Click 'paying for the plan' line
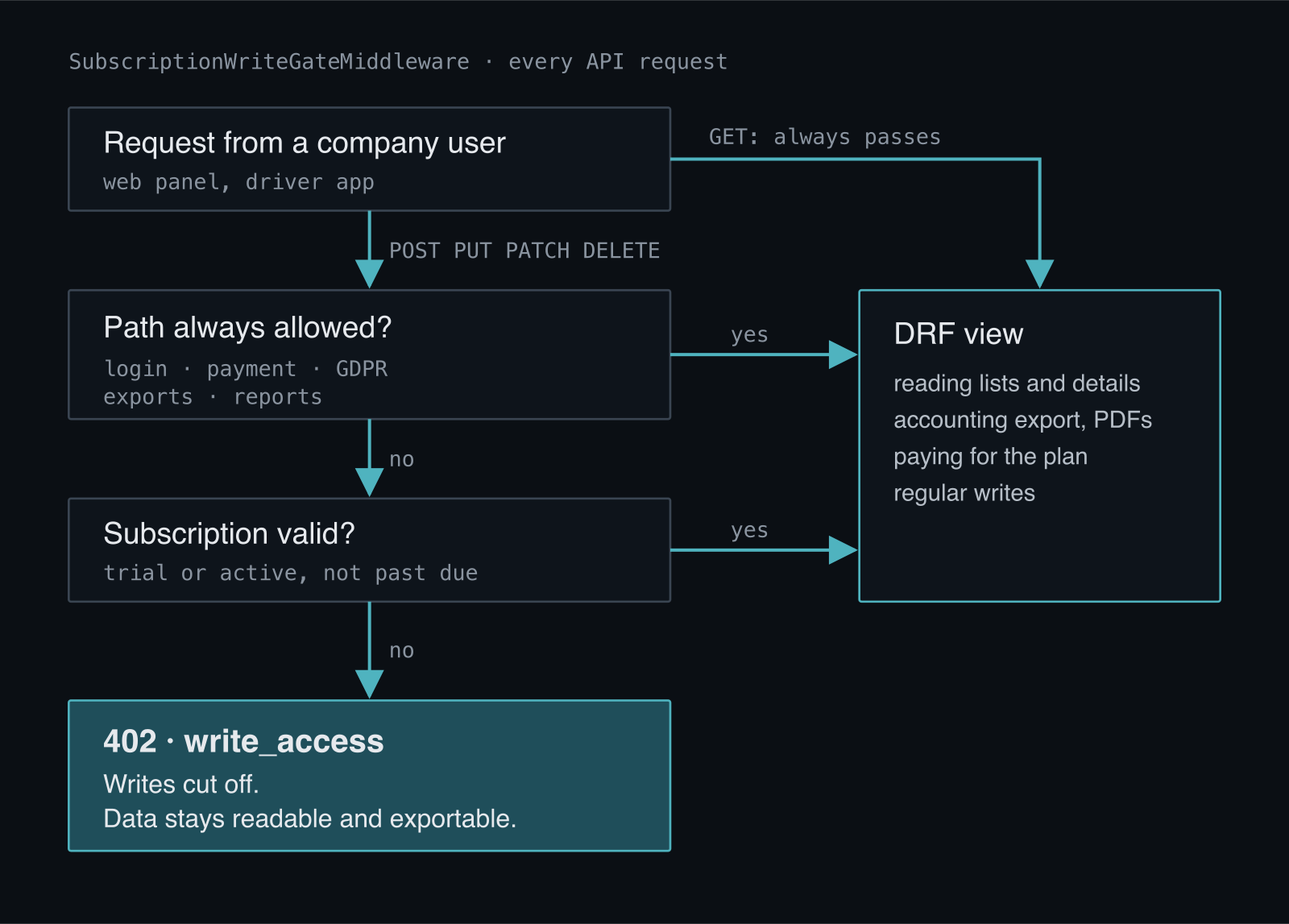 point(990,457)
